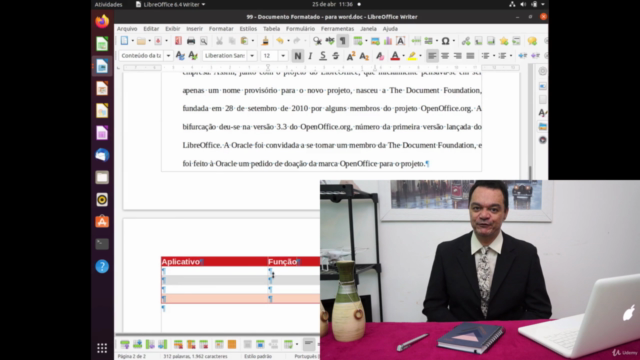The image size is (640, 360).
Task: Open the Arquivo menu
Action: [127, 29]
